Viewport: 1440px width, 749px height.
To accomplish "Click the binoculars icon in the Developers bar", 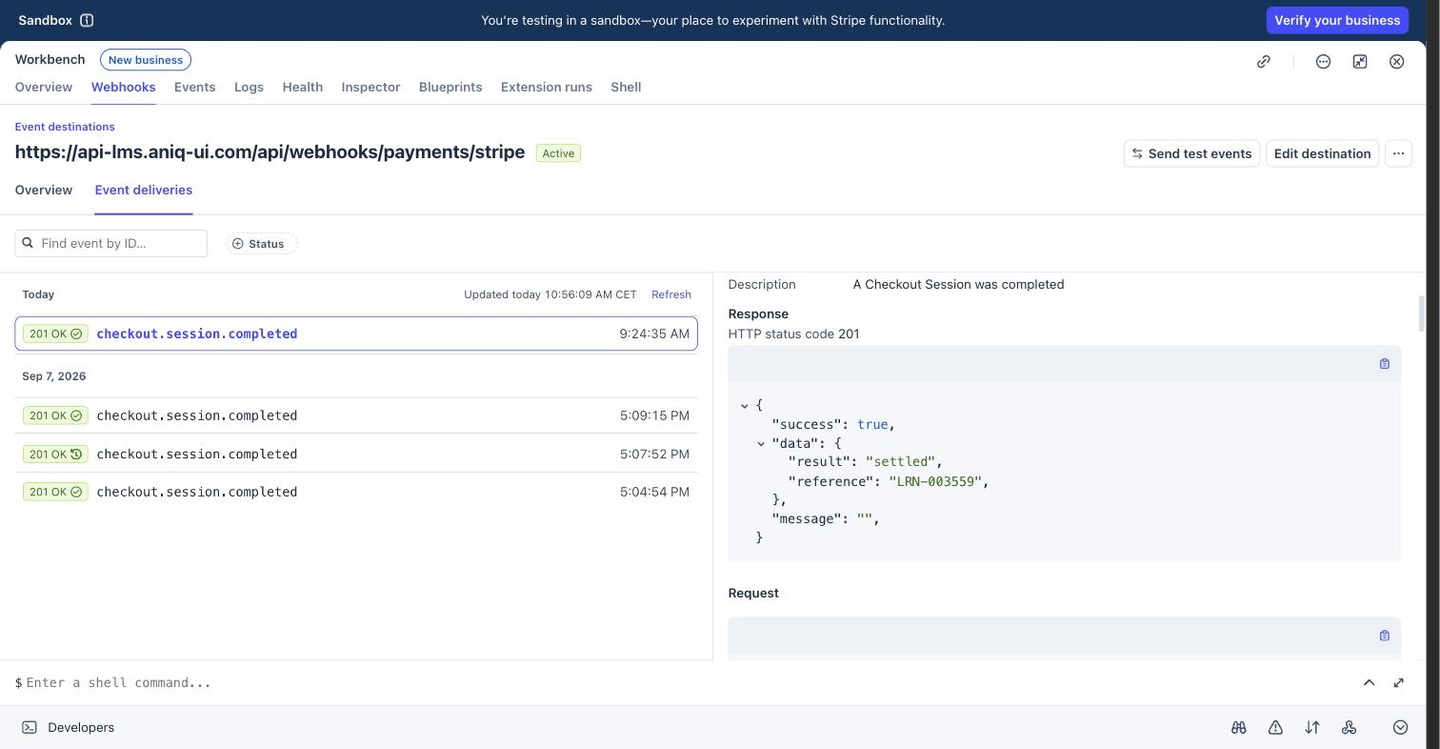I will click(x=1239, y=727).
